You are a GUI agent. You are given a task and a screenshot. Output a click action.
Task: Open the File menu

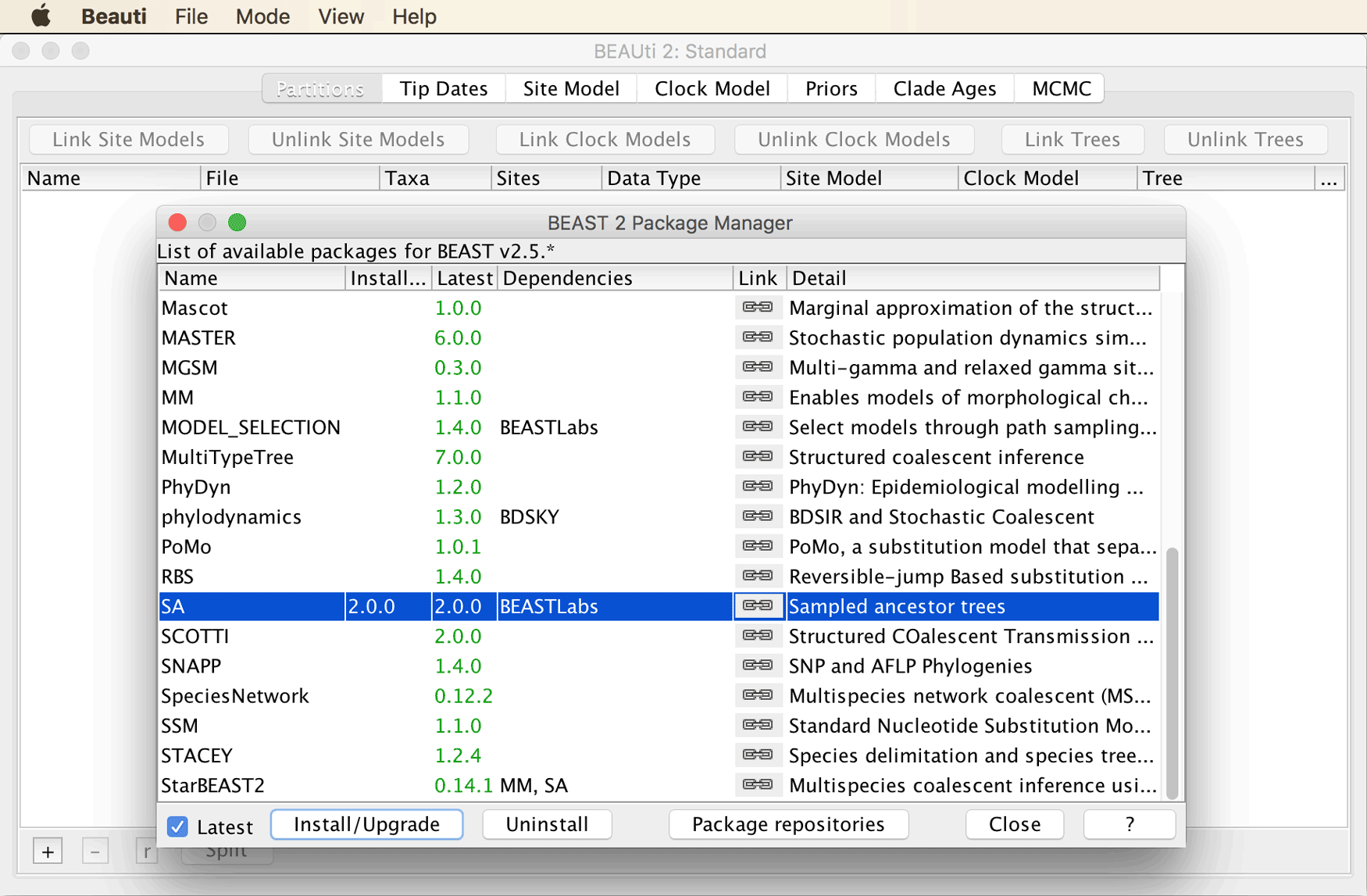click(191, 16)
